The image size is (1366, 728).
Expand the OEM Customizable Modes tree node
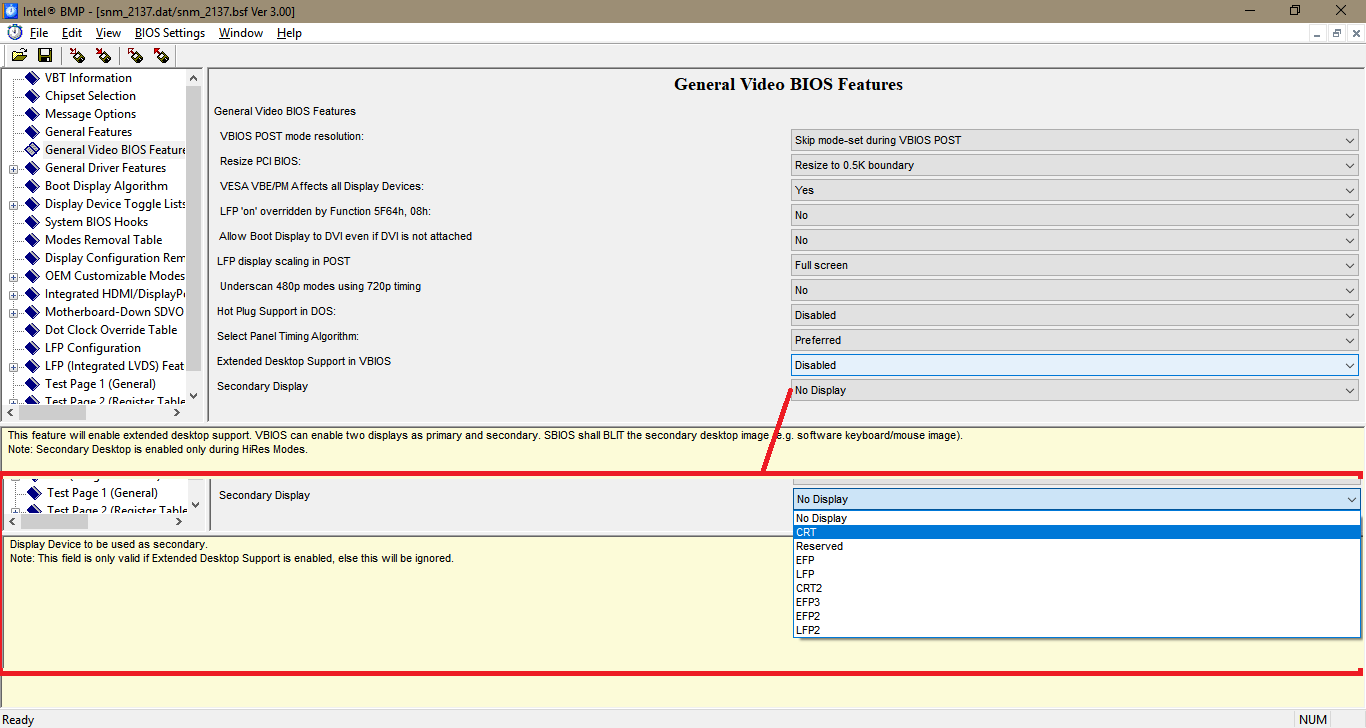[14, 276]
